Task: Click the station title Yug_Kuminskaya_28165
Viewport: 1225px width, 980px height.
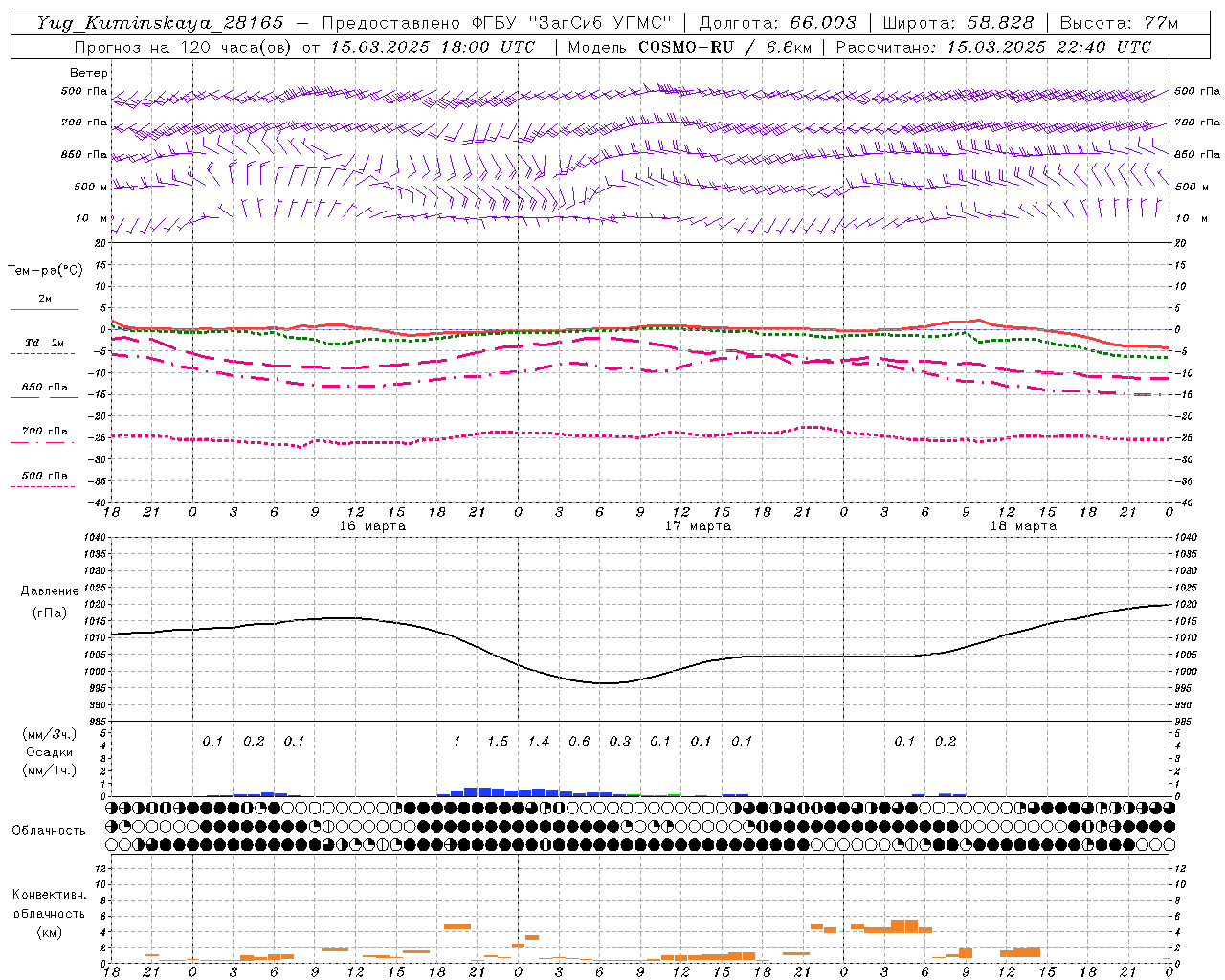Action: tap(161, 23)
